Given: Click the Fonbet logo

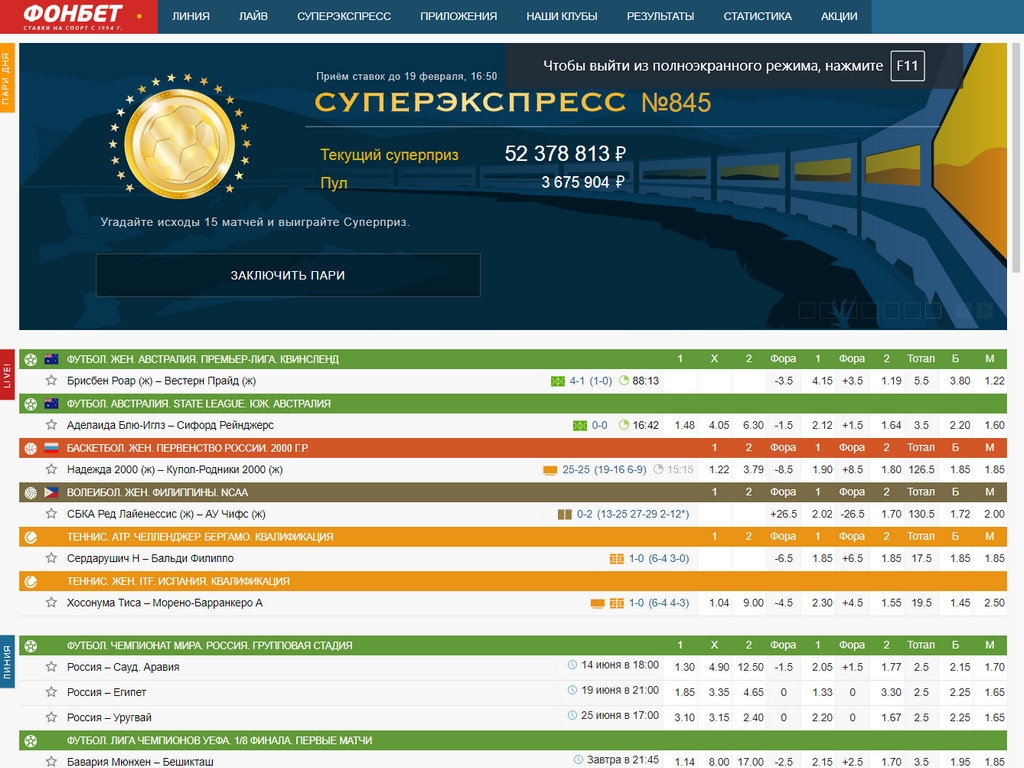Looking at the screenshot, I should point(72,16).
